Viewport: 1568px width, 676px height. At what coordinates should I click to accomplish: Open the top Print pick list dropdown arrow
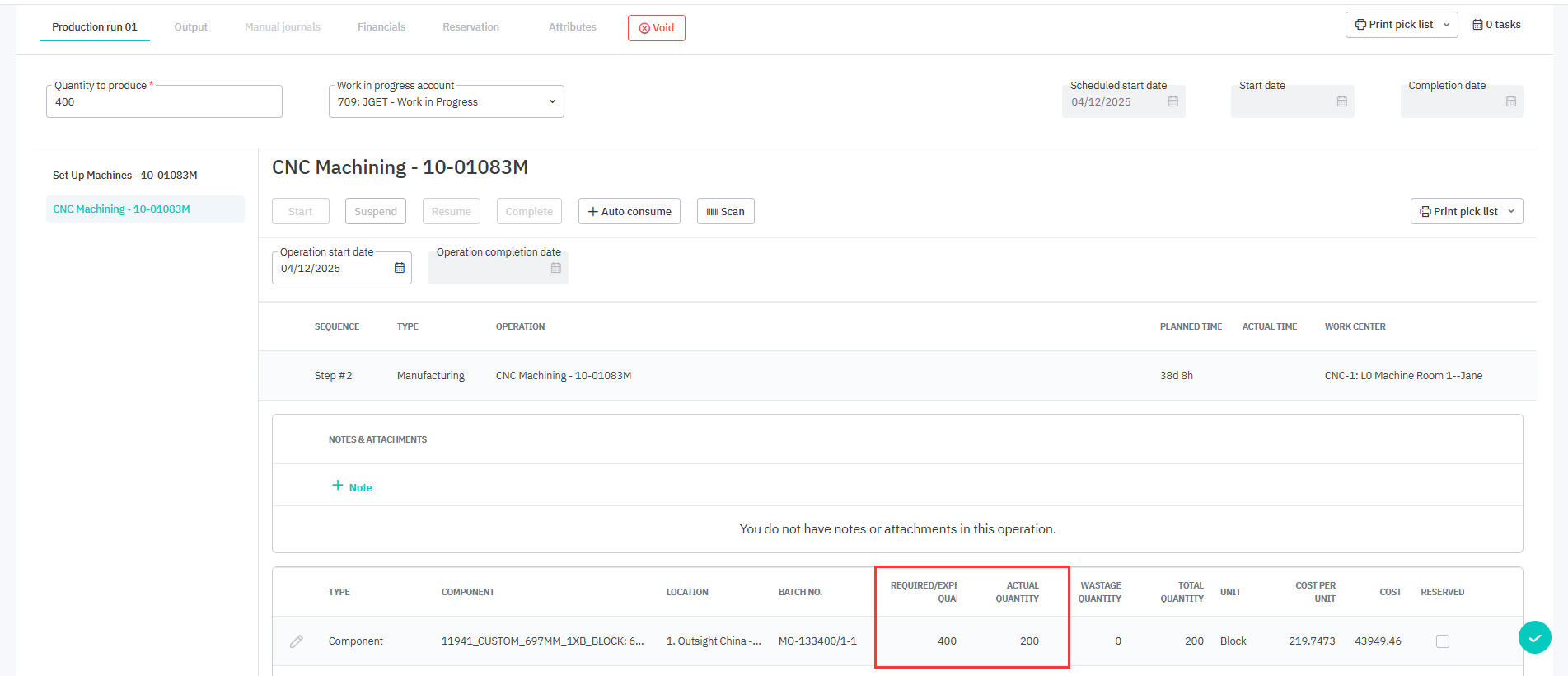tap(1446, 25)
